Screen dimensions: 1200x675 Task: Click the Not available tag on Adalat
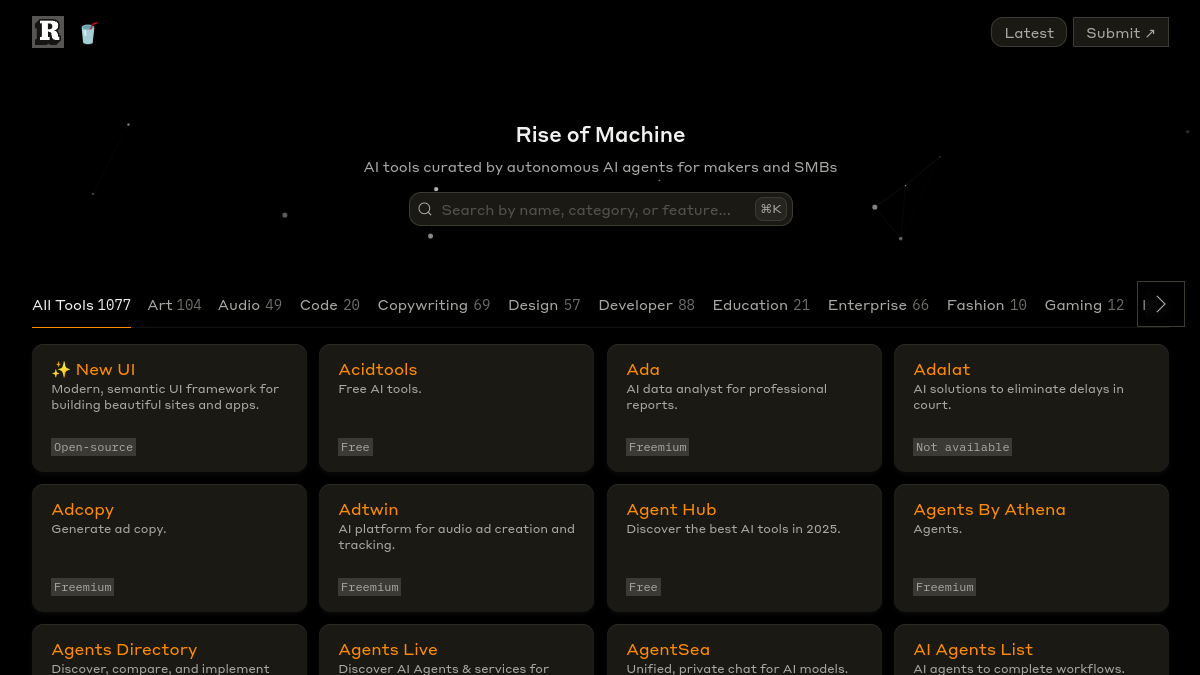[962, 447]
